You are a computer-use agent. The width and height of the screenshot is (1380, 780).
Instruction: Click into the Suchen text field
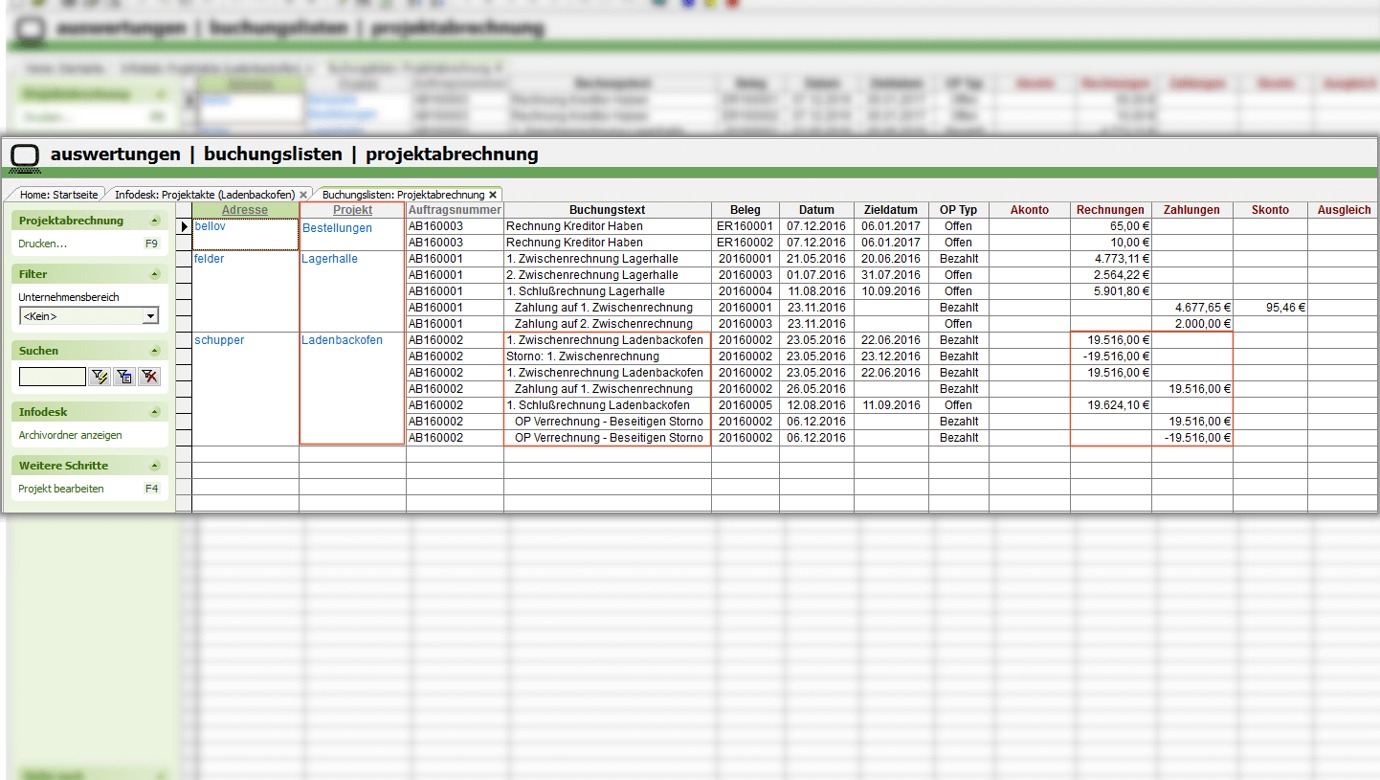pos(52,377)
